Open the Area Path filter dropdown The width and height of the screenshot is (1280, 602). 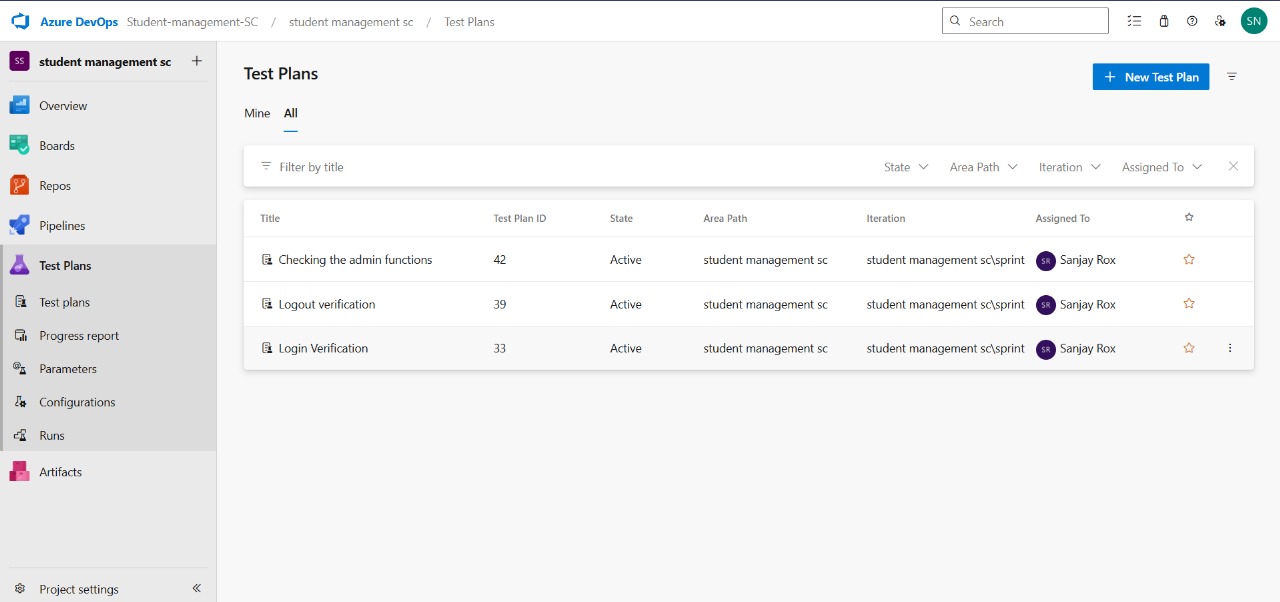coord(983,167)
